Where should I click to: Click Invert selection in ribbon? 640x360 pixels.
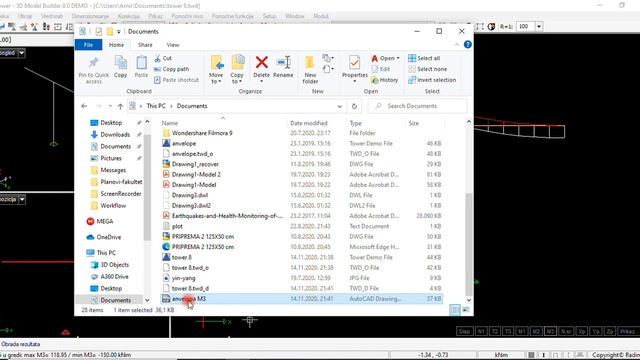point(432,80)
